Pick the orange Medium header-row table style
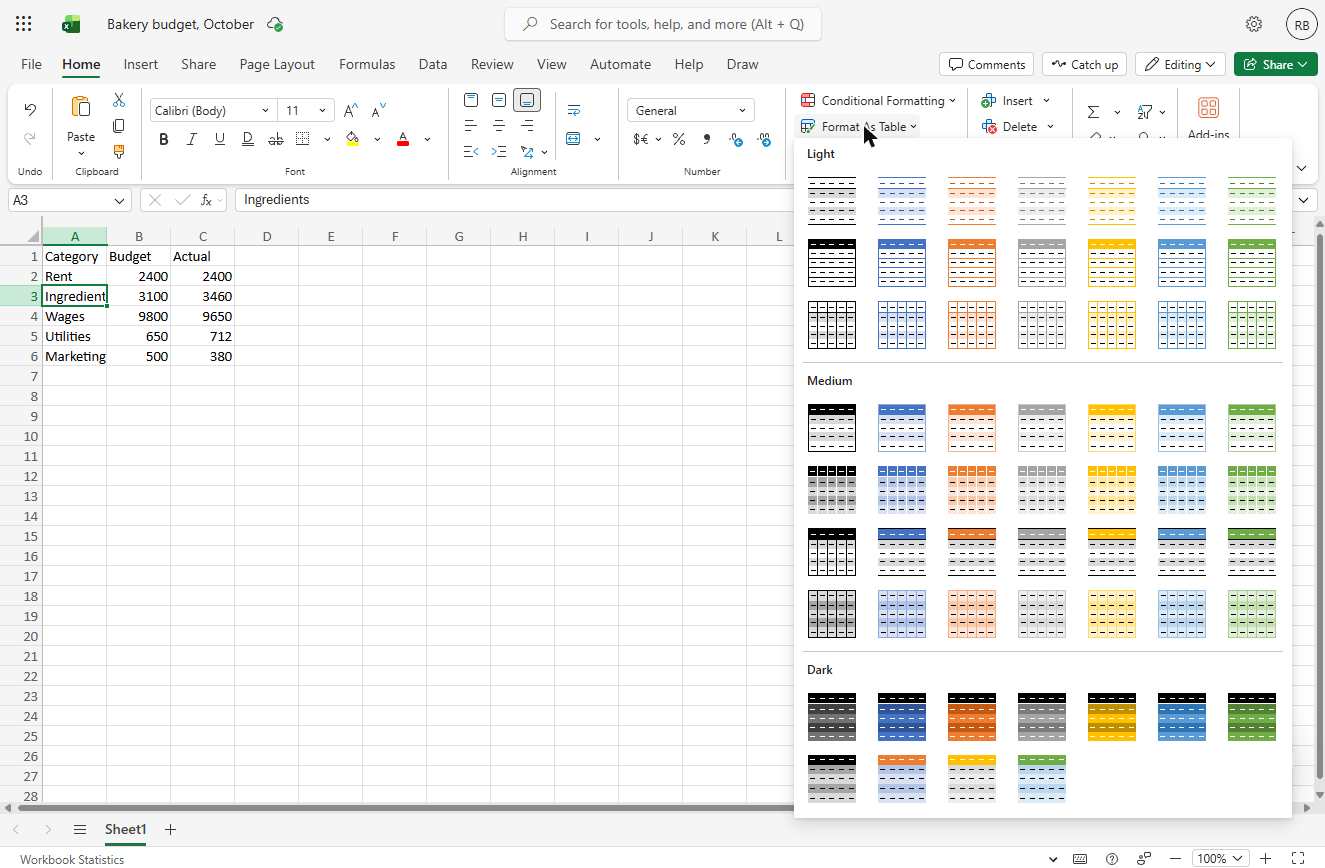1325x868 pixels. (x=972, y=428)
